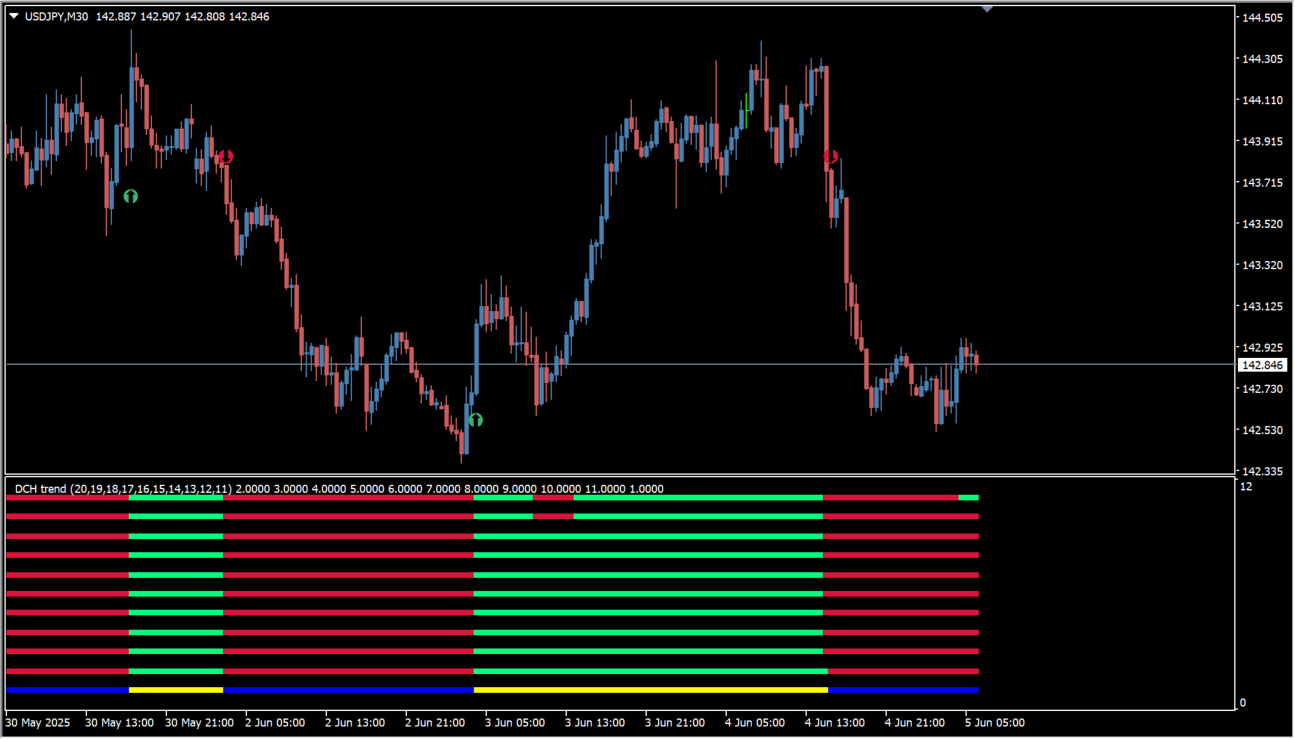The image size is (1295, 739).
Task: Click the short green segment ending the top indicator row
Action: (x=968, y=497)
